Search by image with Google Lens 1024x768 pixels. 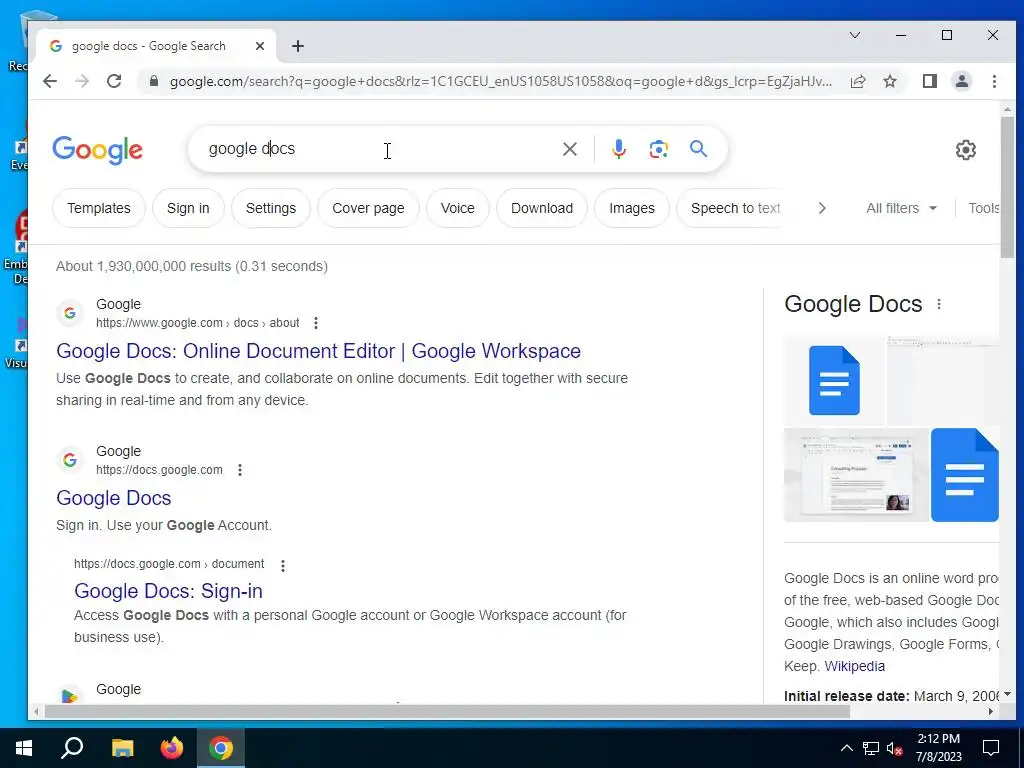tap(658, 149)
